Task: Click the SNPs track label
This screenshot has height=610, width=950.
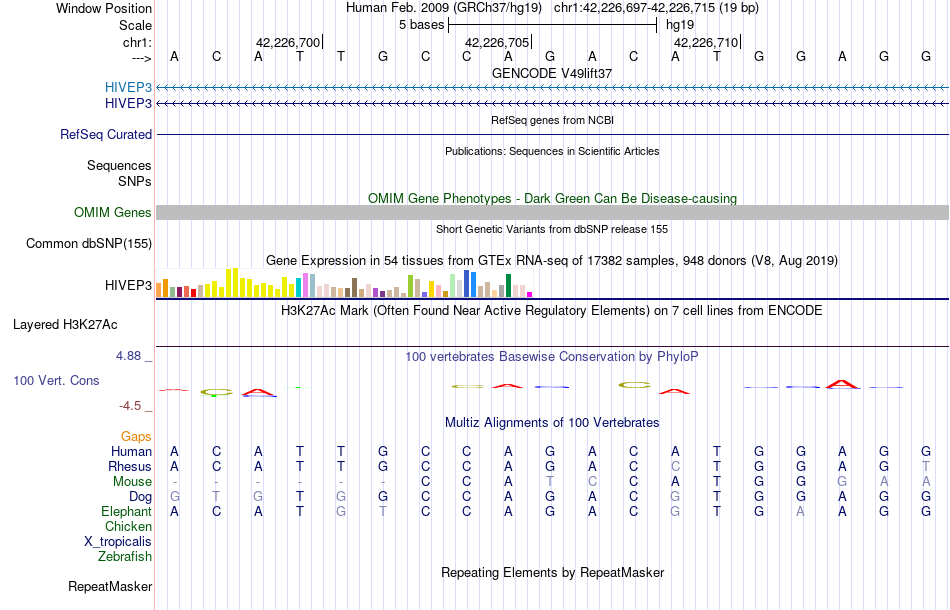Action: [x=135, y=181]
